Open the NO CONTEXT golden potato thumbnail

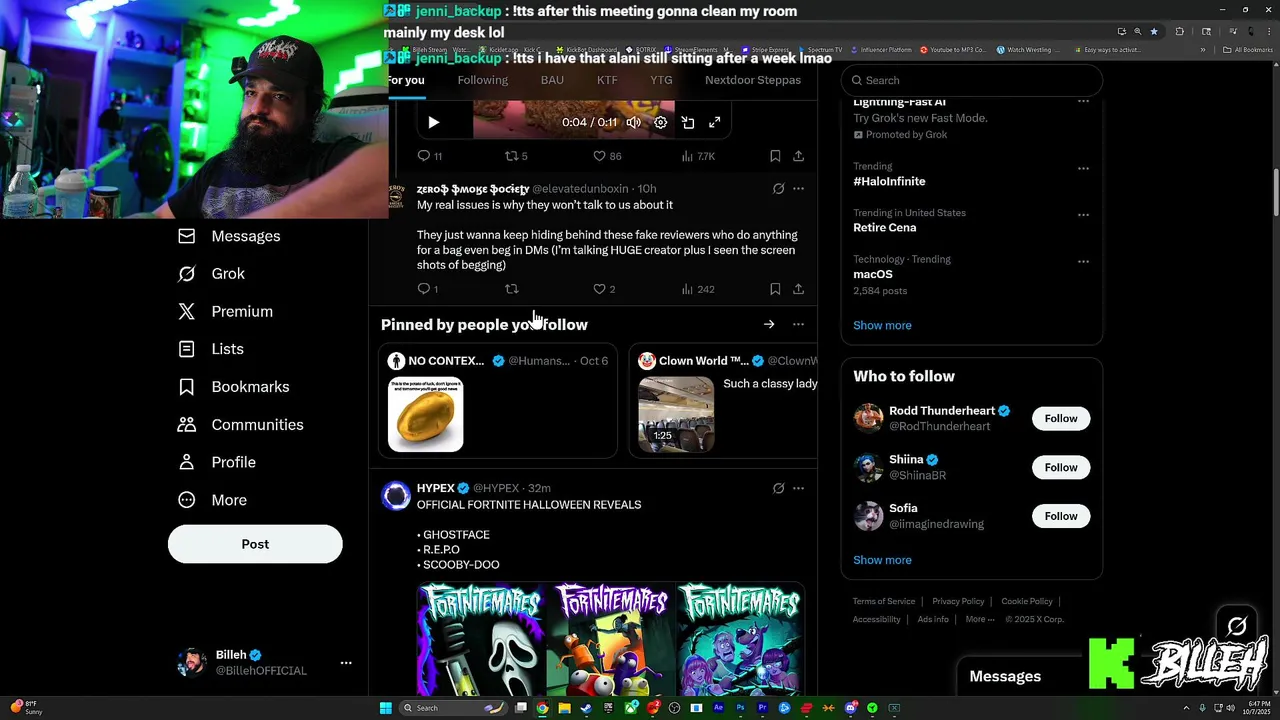426,414
